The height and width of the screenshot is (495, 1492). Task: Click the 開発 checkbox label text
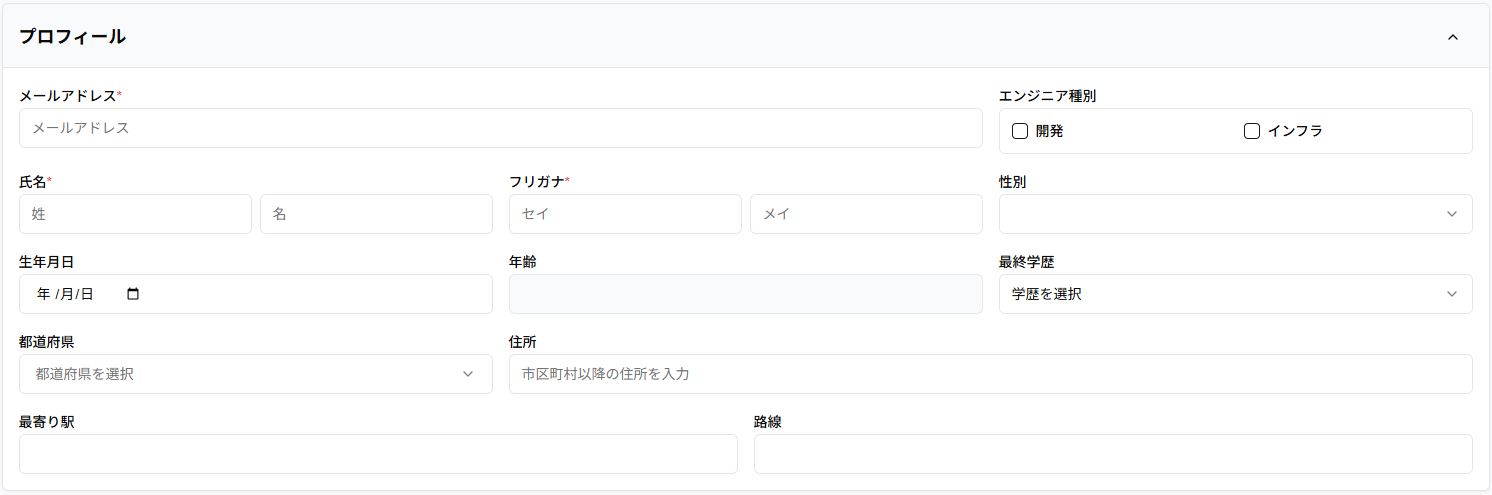coord(1049,131)
